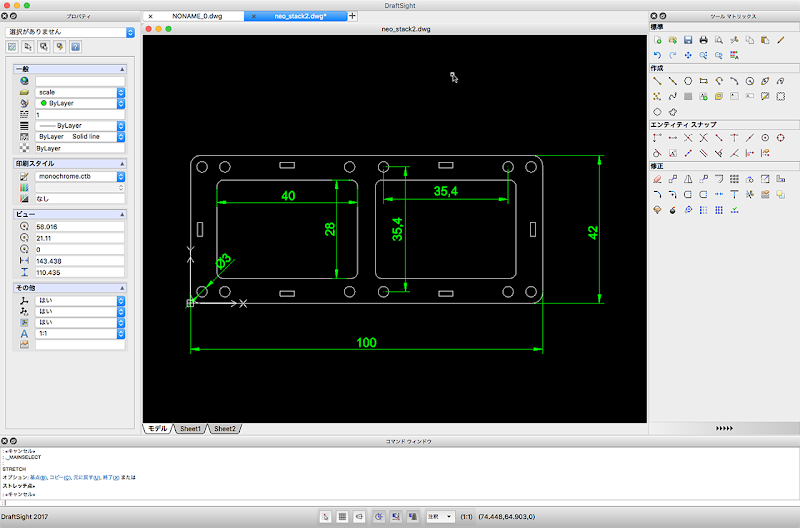Select the neo_stack2.dwg document tab
Screen dimensions: 800x528
point(300,16)
